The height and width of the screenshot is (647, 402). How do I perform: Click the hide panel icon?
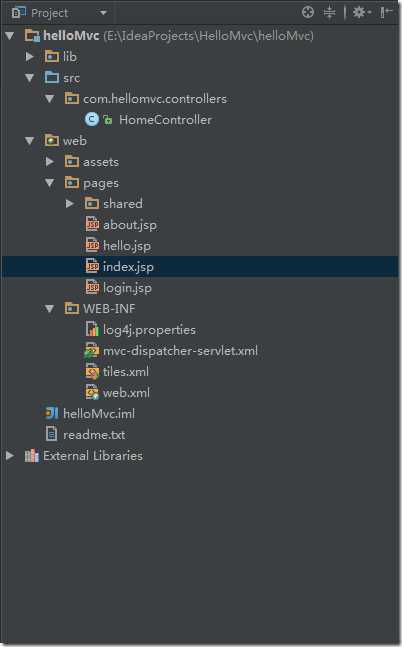[x=385, y=12]
